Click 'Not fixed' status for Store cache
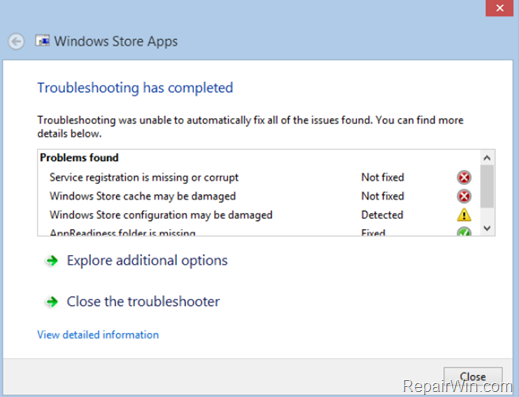Viewport: 519px width, 397px height. pyautogui.click(x=383, y=196)
